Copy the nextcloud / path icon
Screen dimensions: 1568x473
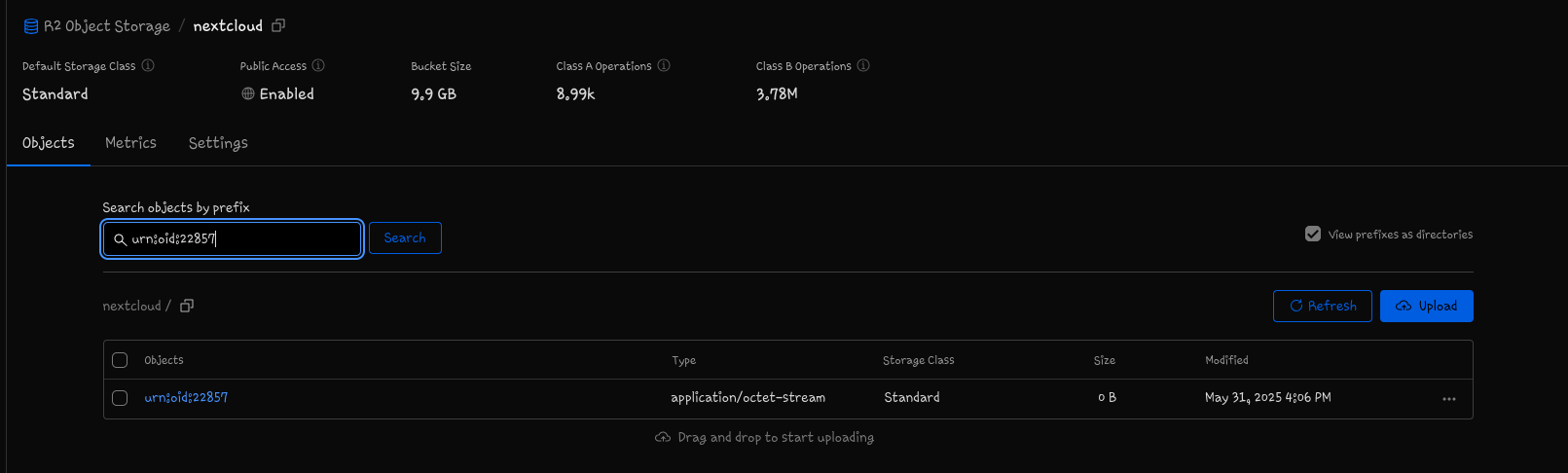pos(187,306)
